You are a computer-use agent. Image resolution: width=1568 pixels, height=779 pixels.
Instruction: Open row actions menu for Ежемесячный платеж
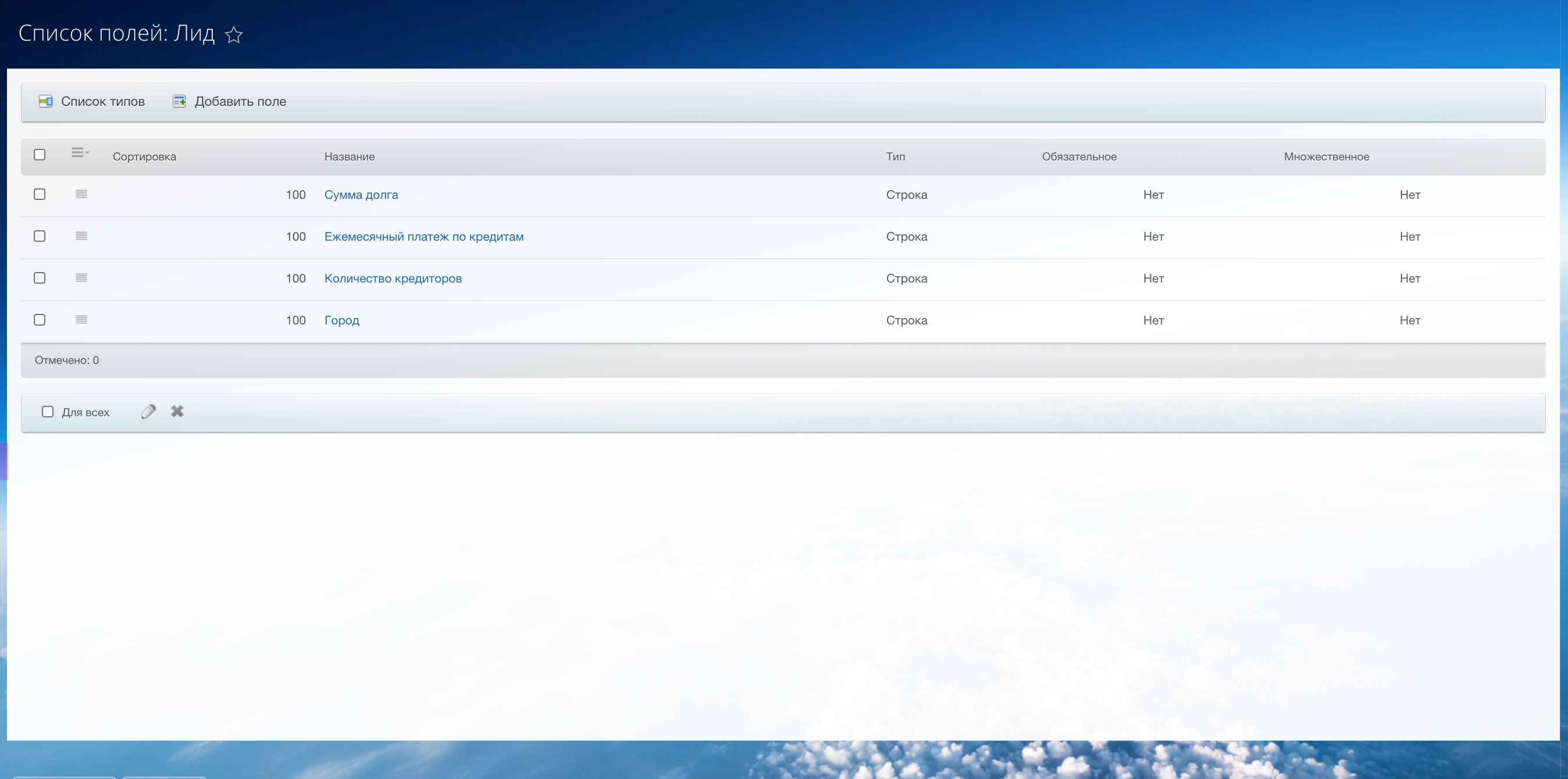pos(81,236)
